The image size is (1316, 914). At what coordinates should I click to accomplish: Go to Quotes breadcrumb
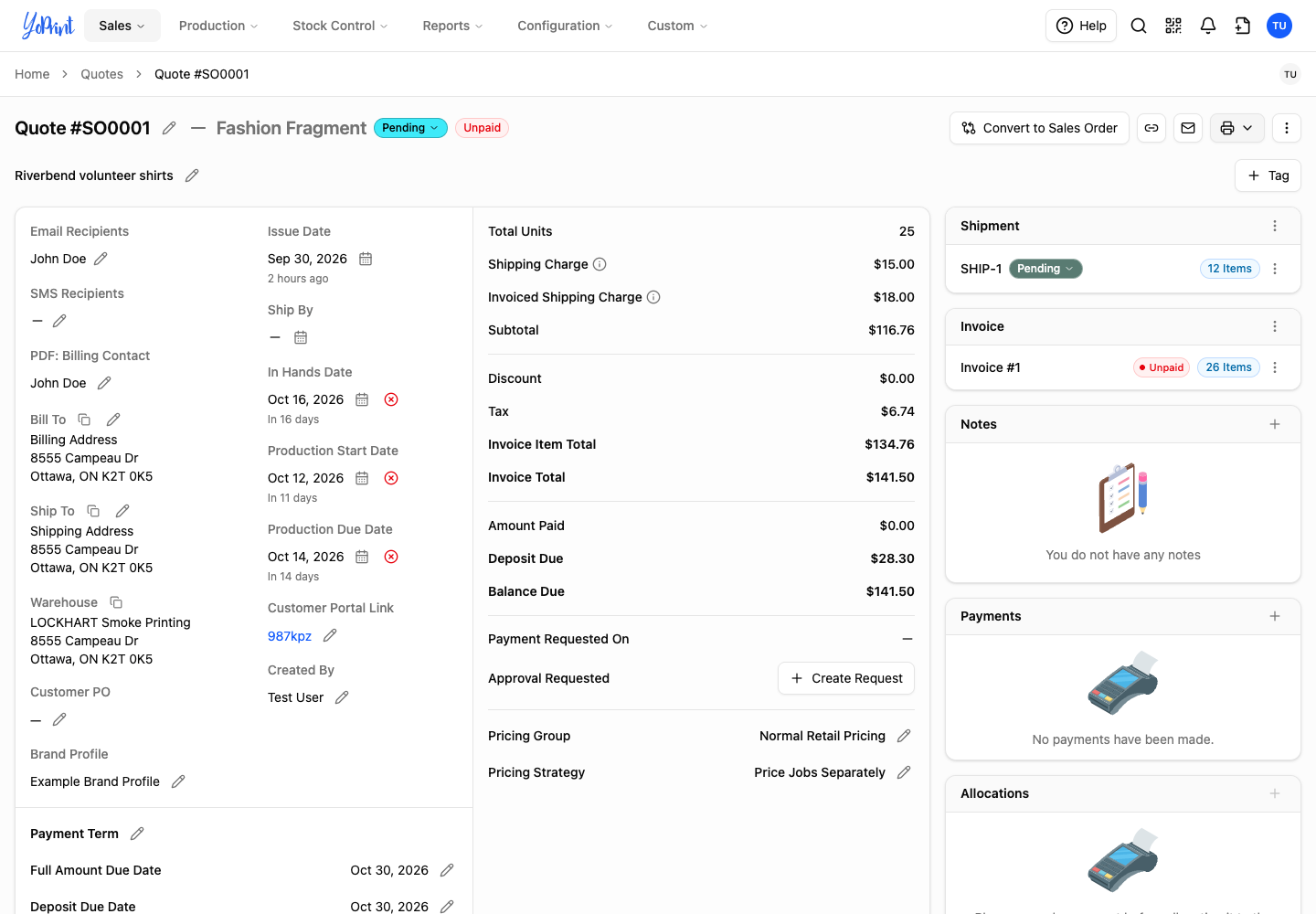(101, 74)
